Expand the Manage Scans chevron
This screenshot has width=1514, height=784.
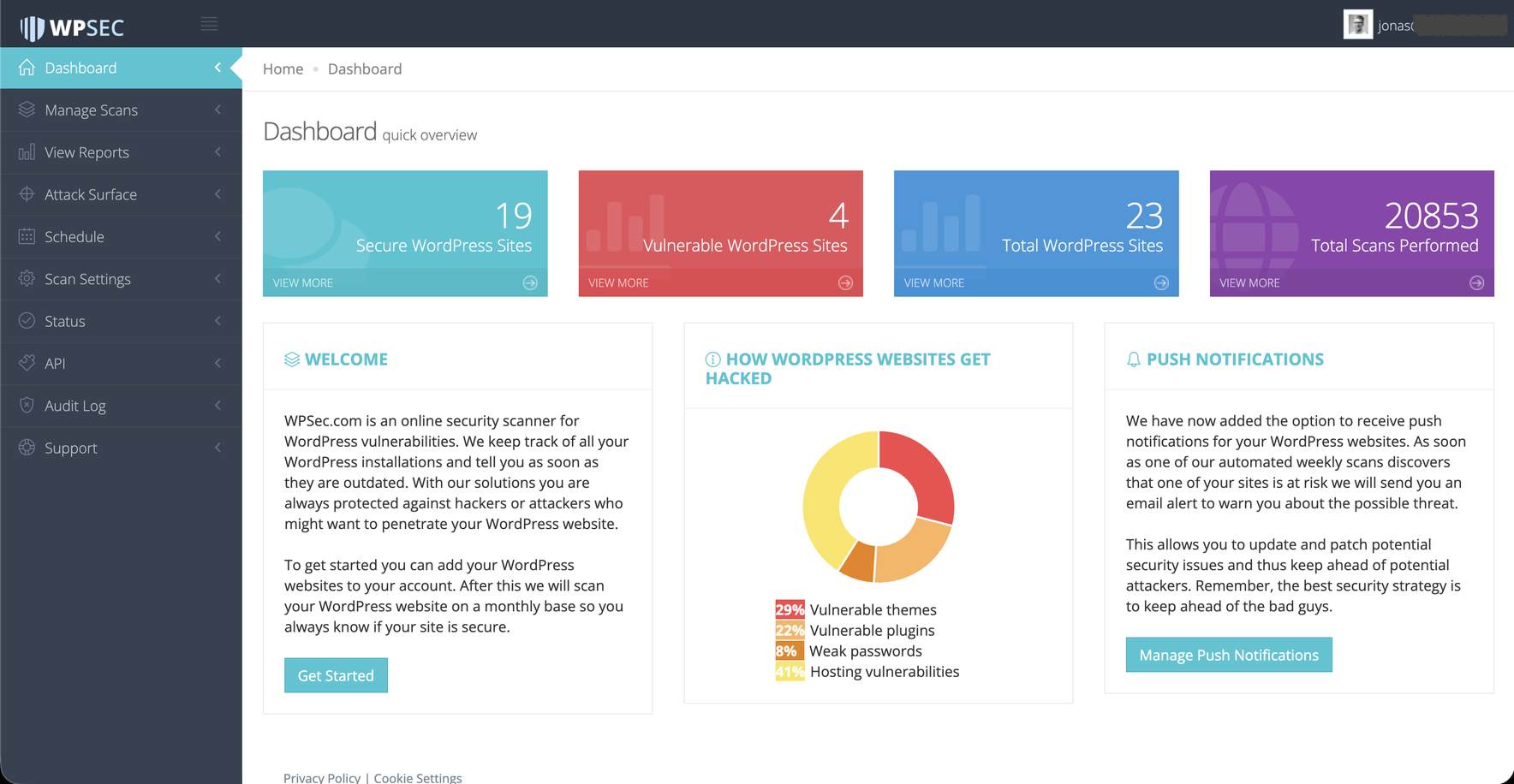click(x=218, y=110)
